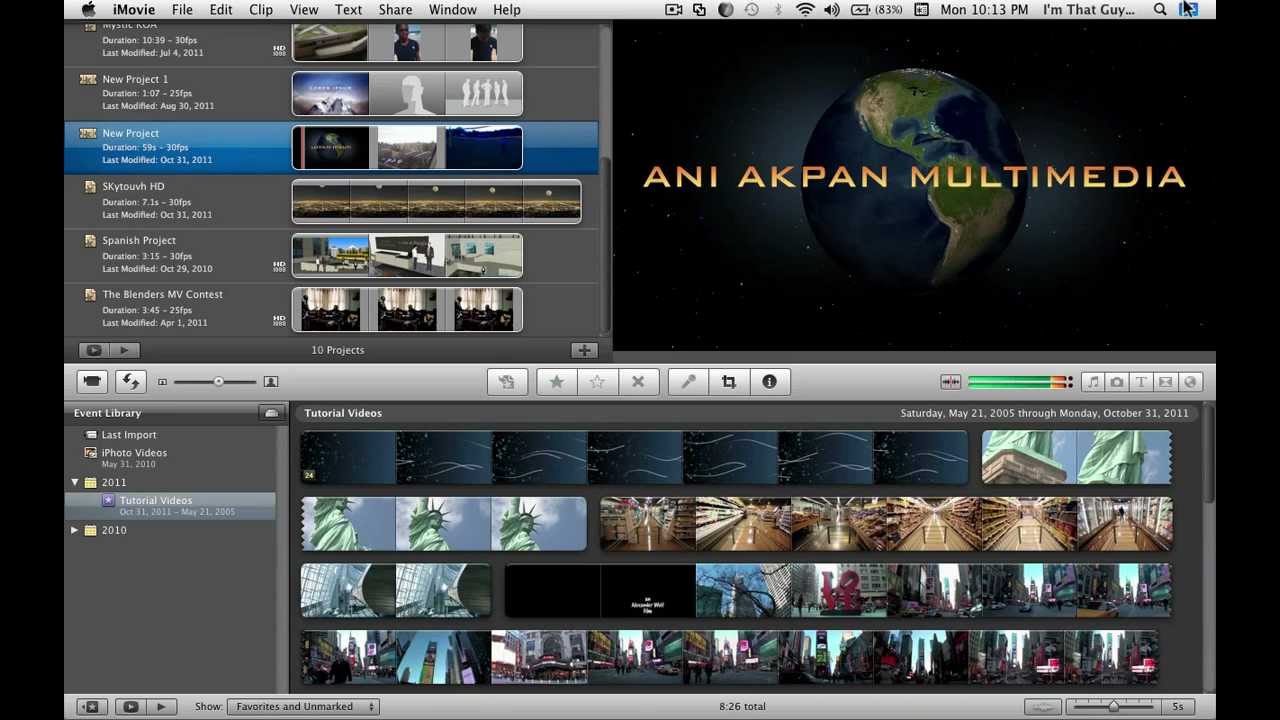Image resolution: width=1280 pixels, height=720 pixels.
Task: Open the Voiceover microphone tool
Action: 688,381
